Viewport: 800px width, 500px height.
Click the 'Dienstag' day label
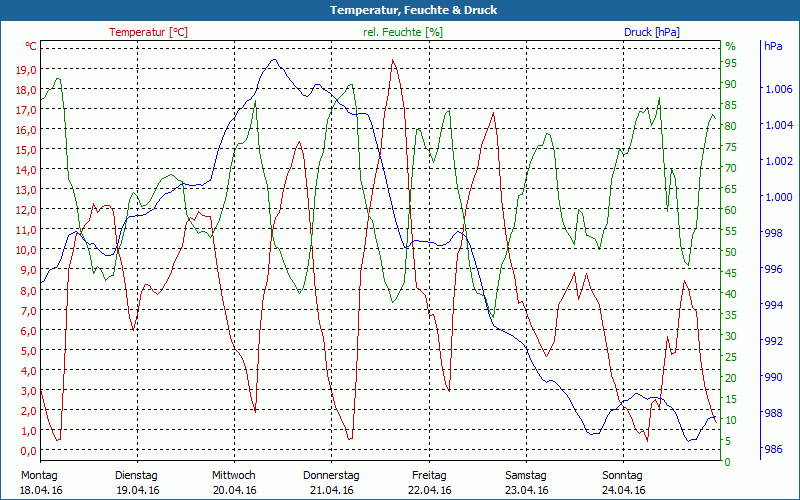136,475
